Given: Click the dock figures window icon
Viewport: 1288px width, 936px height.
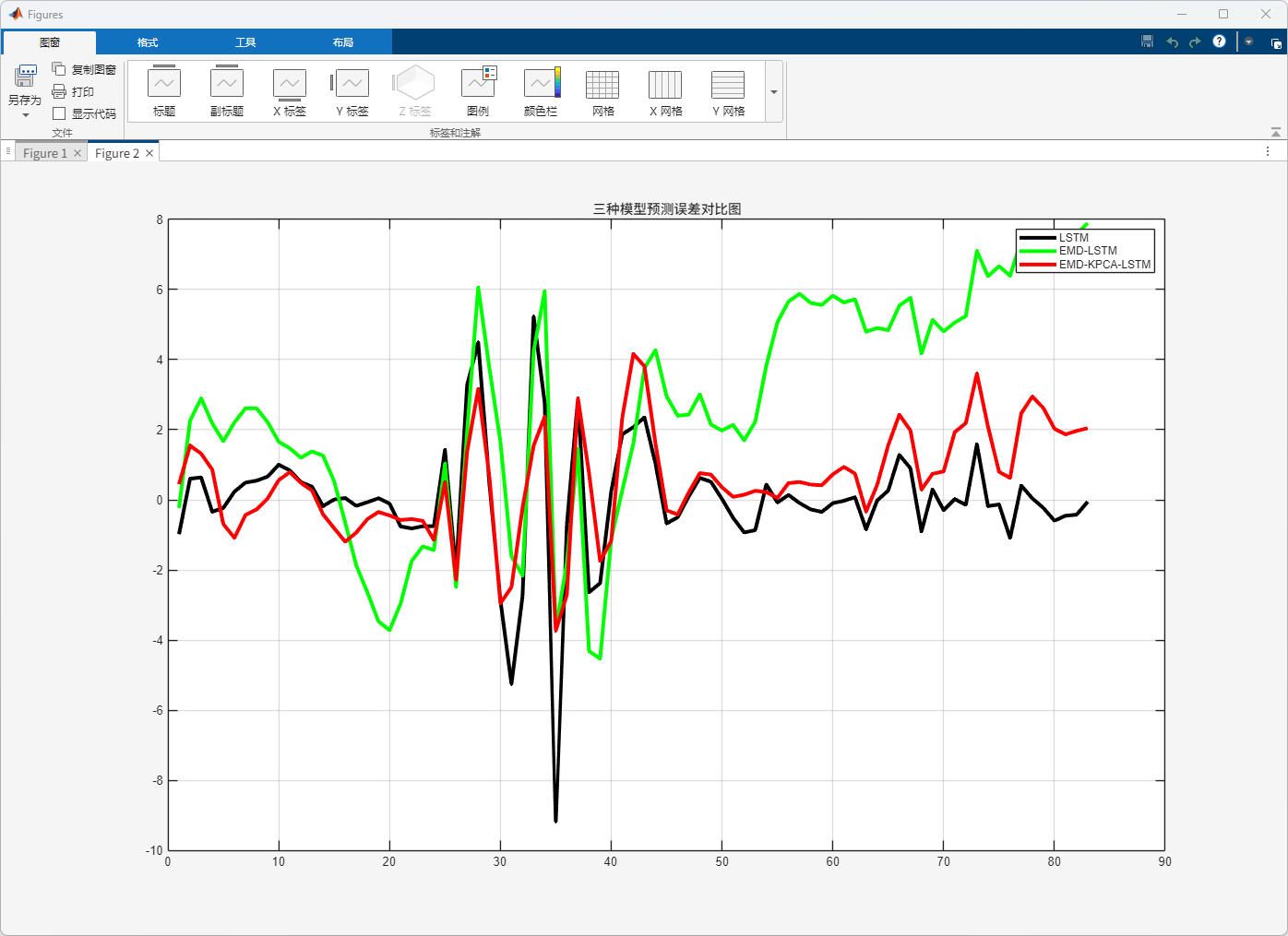Looking at the screenshot, I should click(1276, 42).
